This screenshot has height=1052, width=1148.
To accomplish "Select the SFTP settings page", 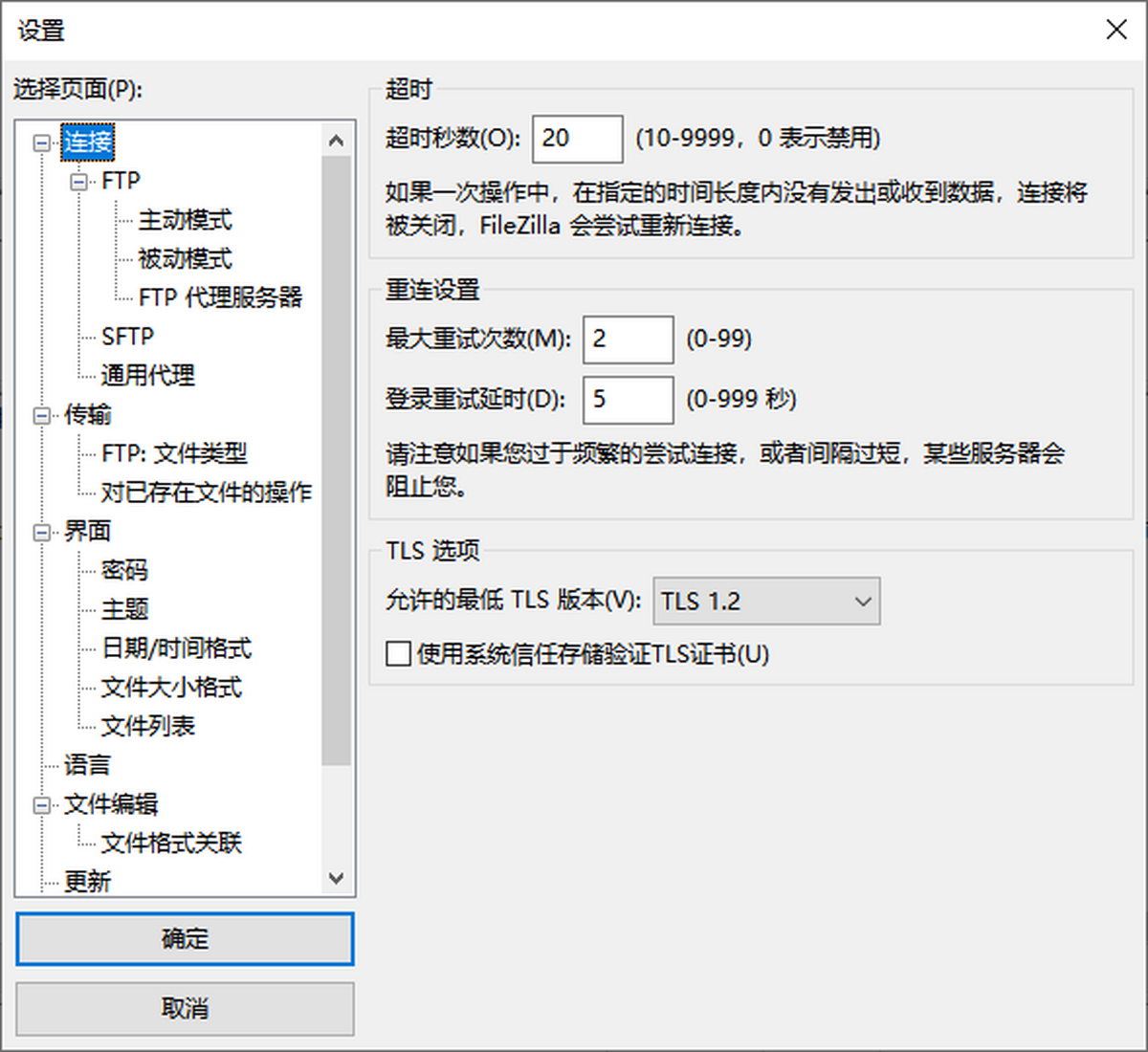I will click(x=129, y=336).
